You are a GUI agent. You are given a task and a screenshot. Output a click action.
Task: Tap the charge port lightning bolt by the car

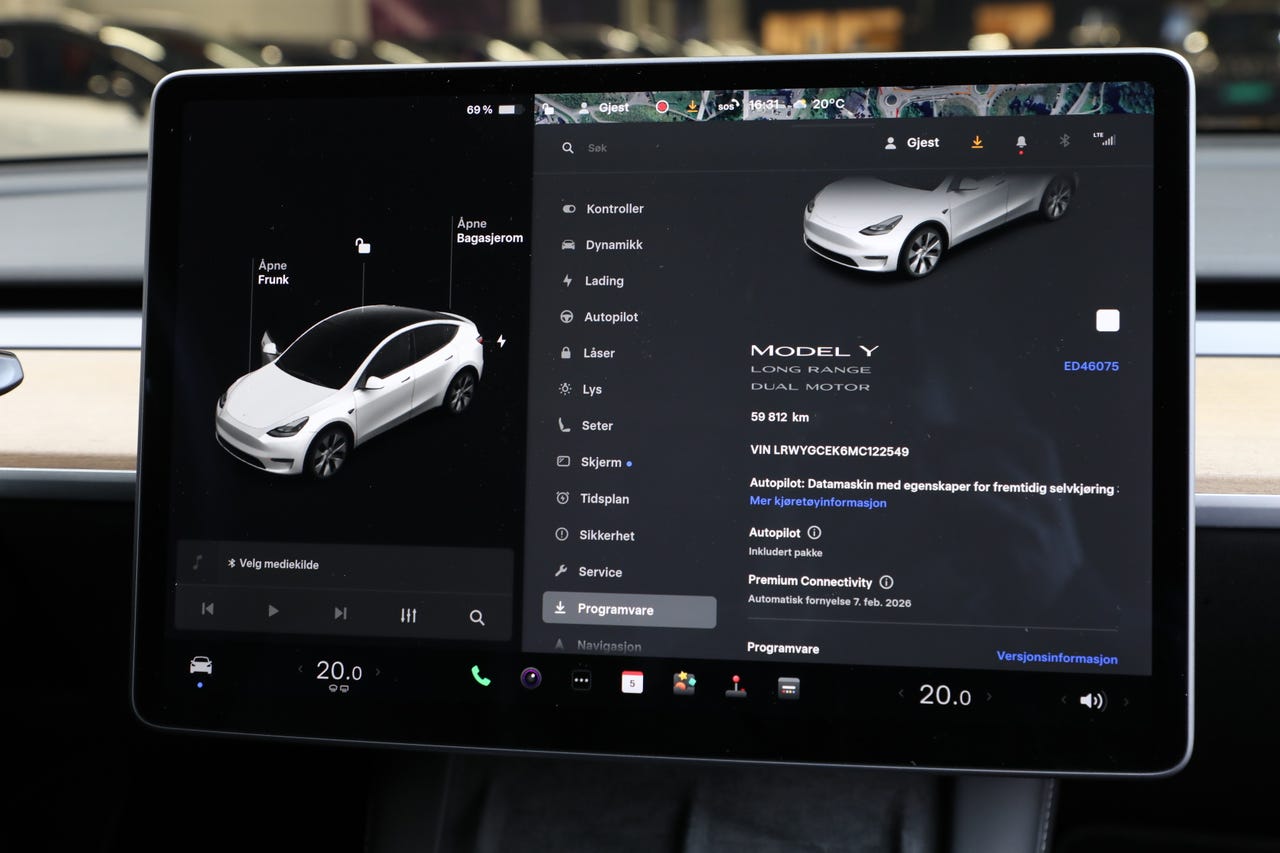[x=501, y=341]
